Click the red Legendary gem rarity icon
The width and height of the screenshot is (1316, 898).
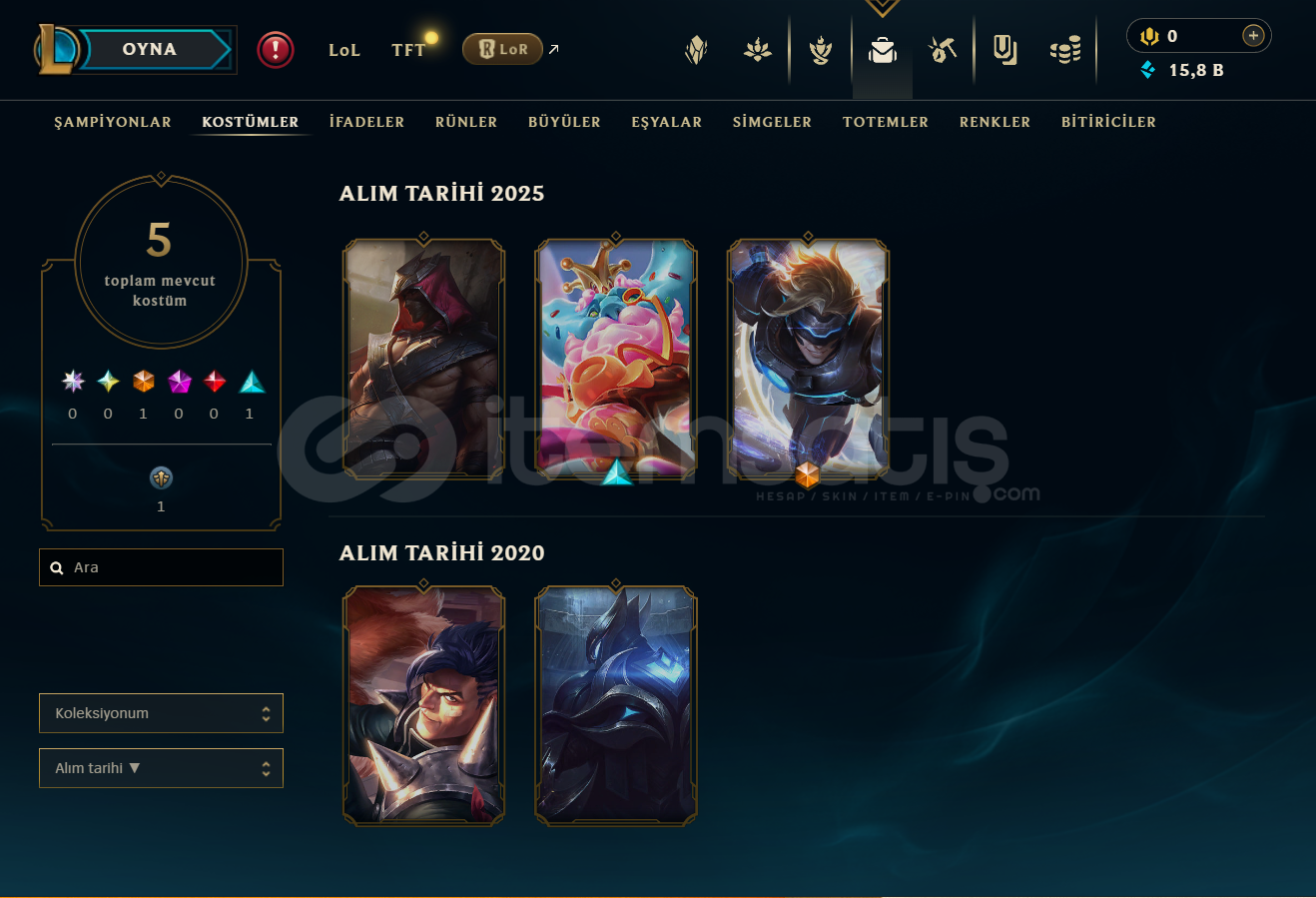point(215,381)
